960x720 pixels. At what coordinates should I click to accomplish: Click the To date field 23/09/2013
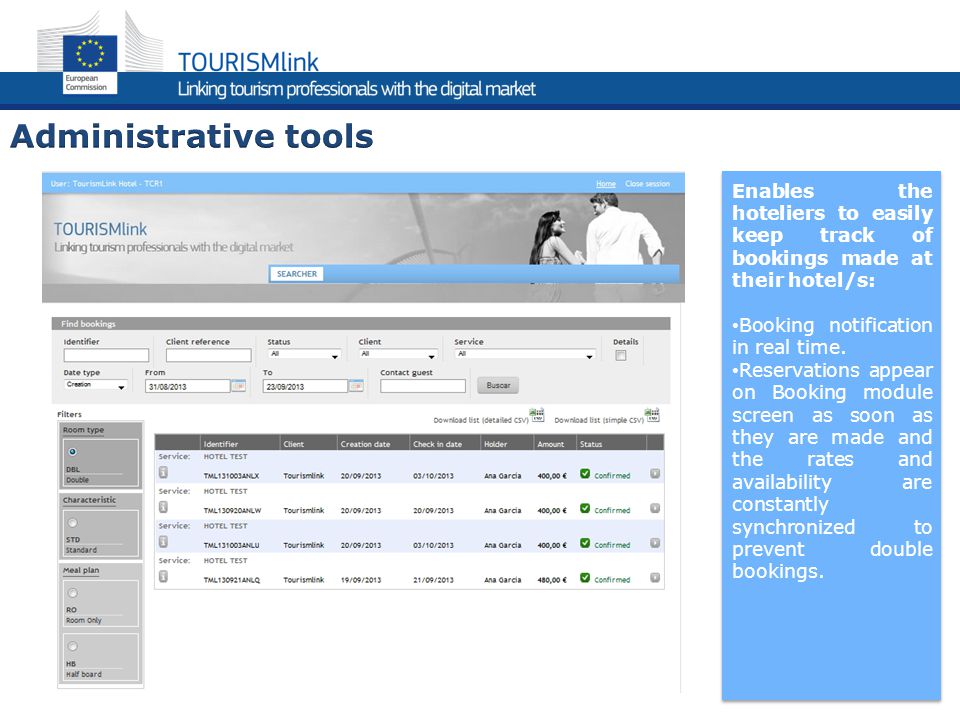[x=305, y=386]
